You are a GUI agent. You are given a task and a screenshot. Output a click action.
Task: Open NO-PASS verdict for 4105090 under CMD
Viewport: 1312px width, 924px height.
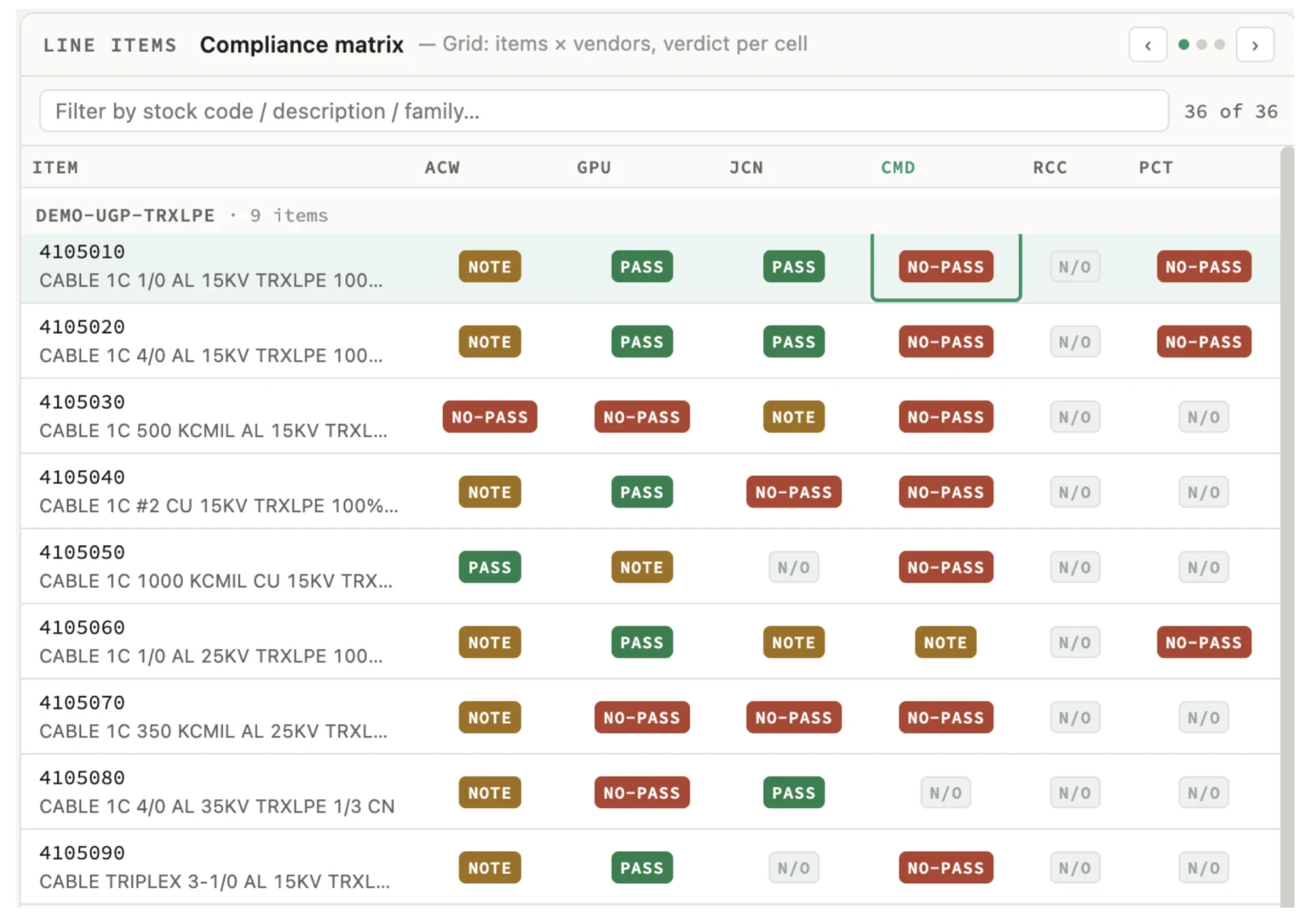pyautogui.click(x=945, y=868)
